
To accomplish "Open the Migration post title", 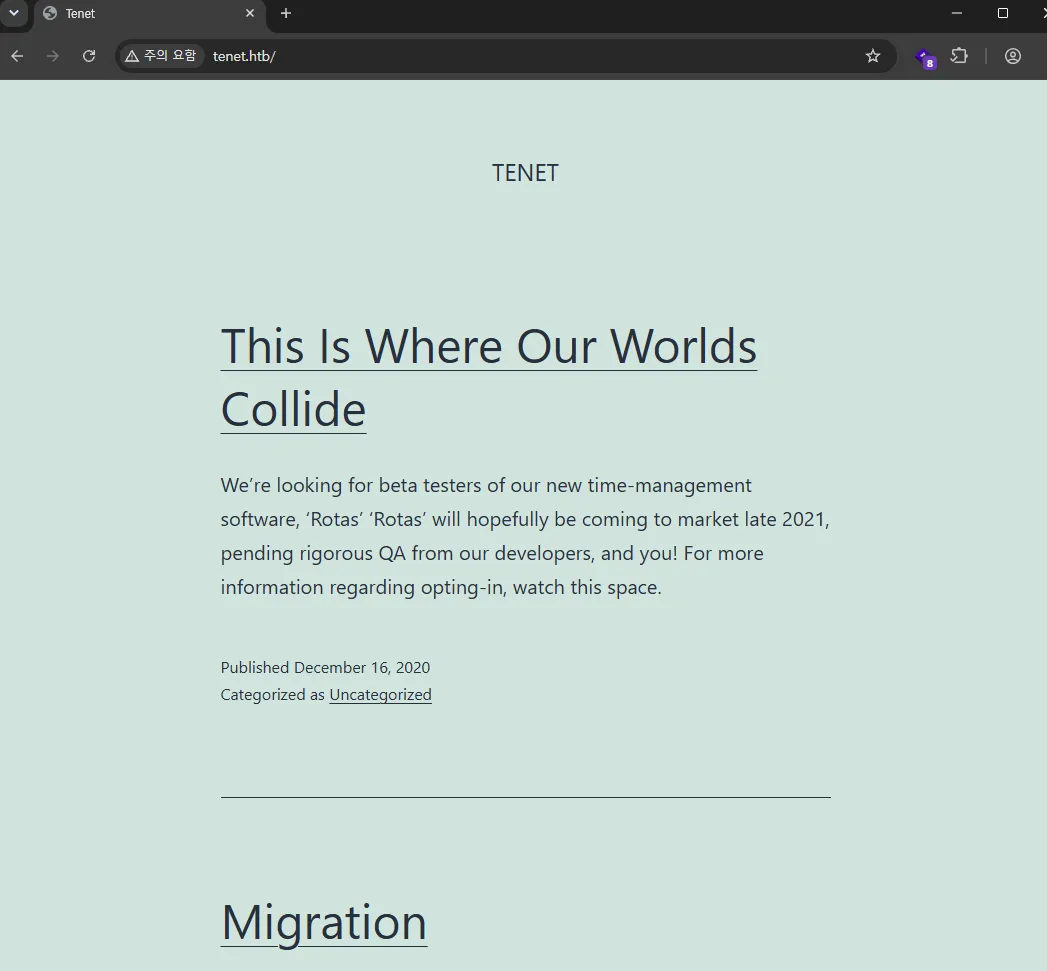I will click(324, 922).
